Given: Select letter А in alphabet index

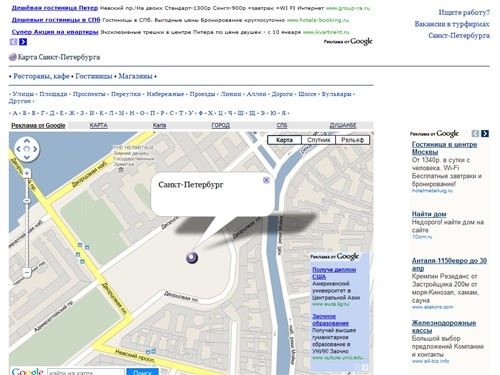Looking at the screenshot, I should point(15,113).
